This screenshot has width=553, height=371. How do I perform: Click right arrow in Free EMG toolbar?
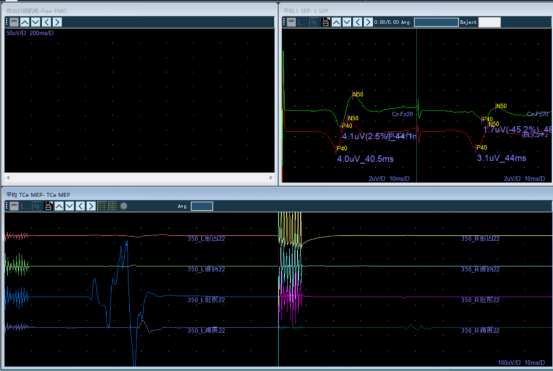[57, 22]
